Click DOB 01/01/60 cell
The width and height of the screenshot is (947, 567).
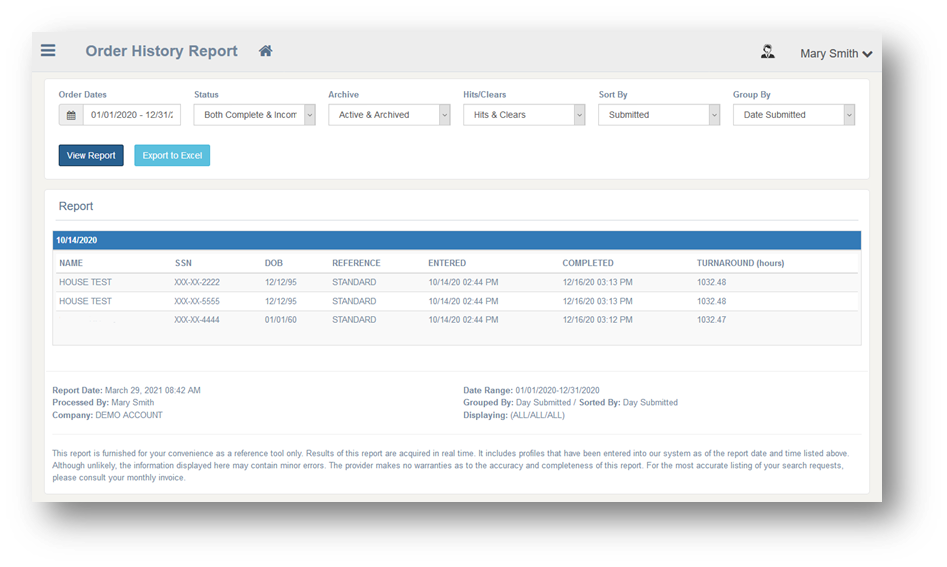pyautogui.click(x=281, y=320)
